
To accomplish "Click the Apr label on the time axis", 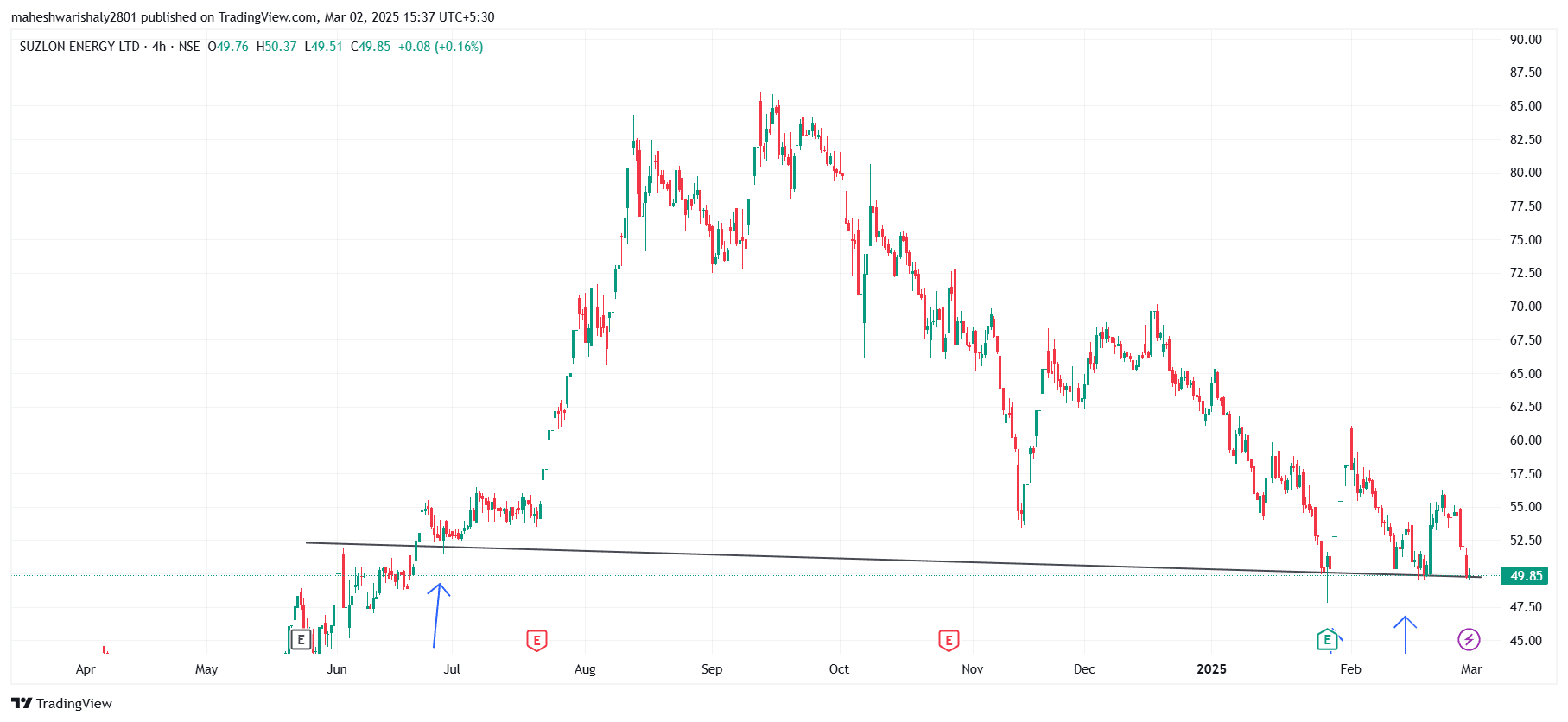I will pos(86,669).
